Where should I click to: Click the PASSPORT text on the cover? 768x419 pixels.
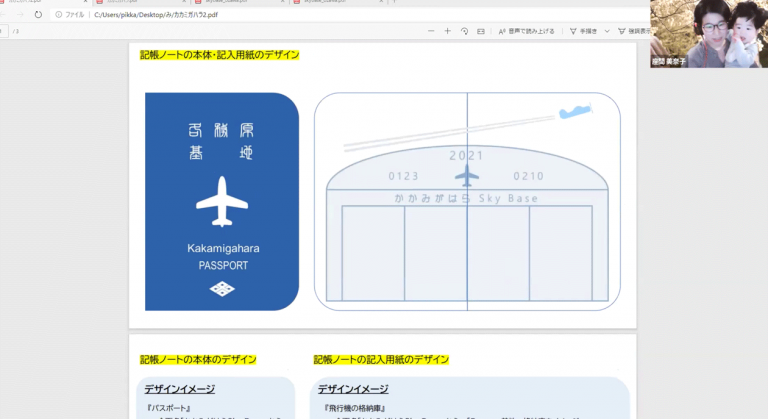[x=223, y=266]
